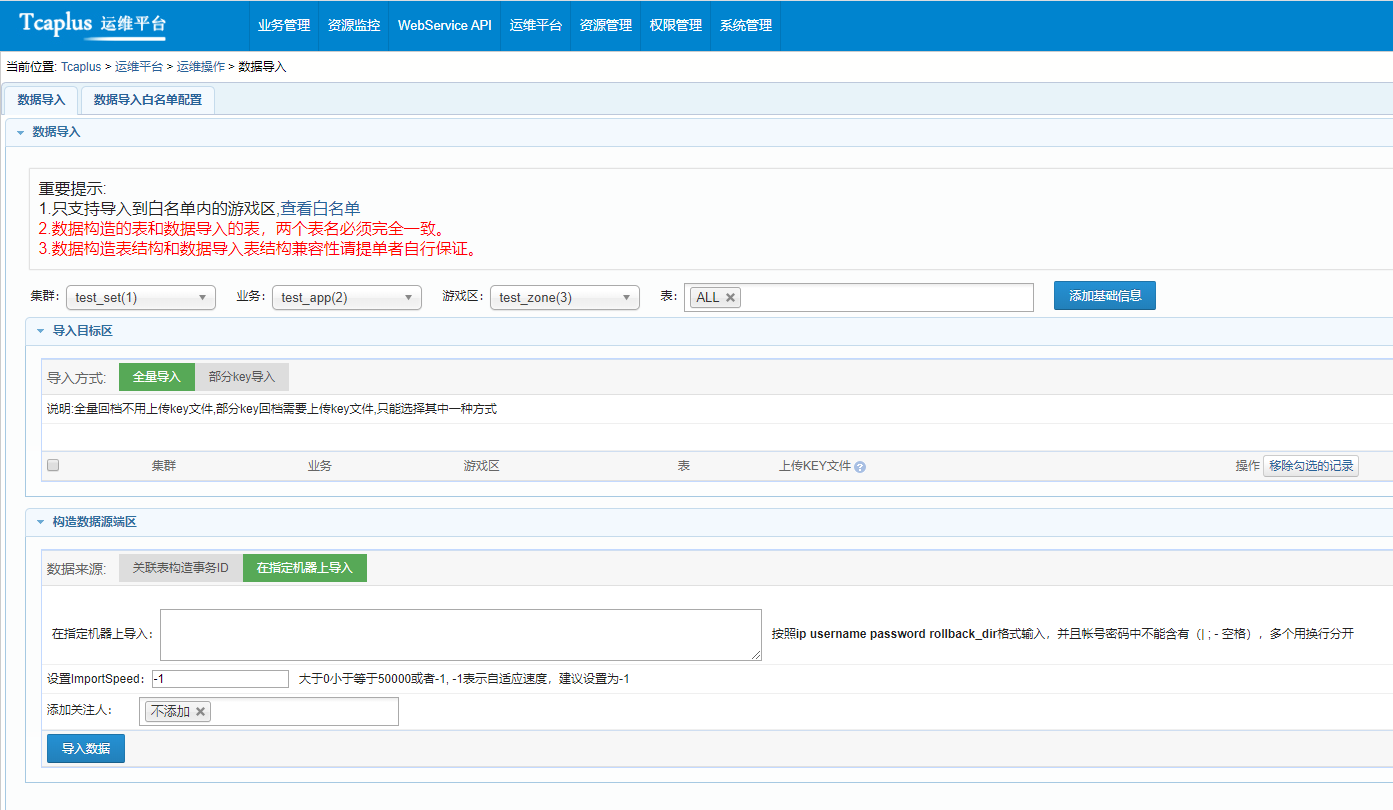The image size is (1393, 810).
Task: Open the 资源监控 menu
Action: 354,25
